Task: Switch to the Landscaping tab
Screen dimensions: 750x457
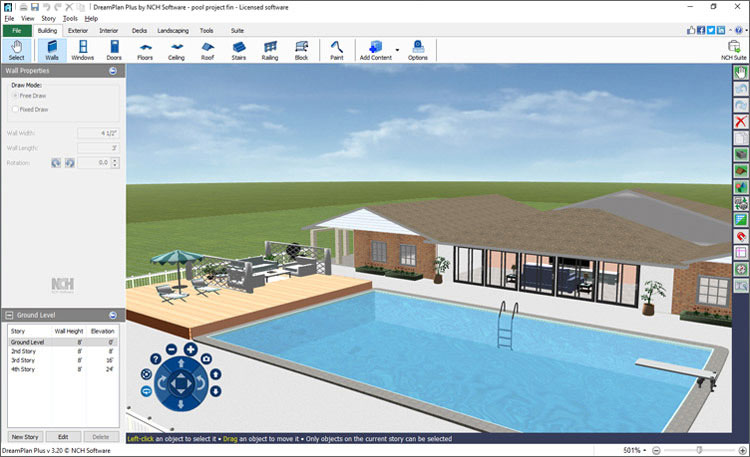Action: coord(172,31)
